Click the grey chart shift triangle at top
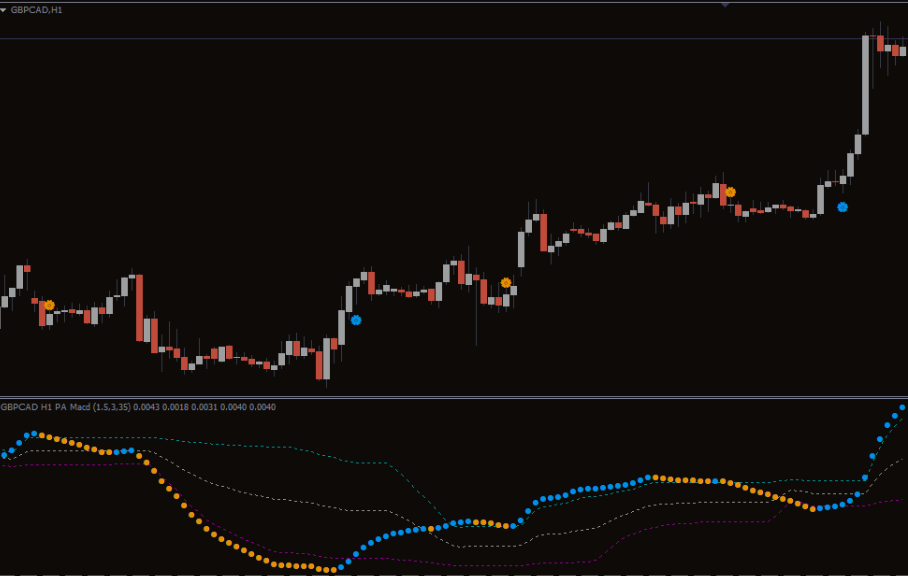Image resolution: width=908 pixels, height=576 pixels. click(x=725, y=5)
